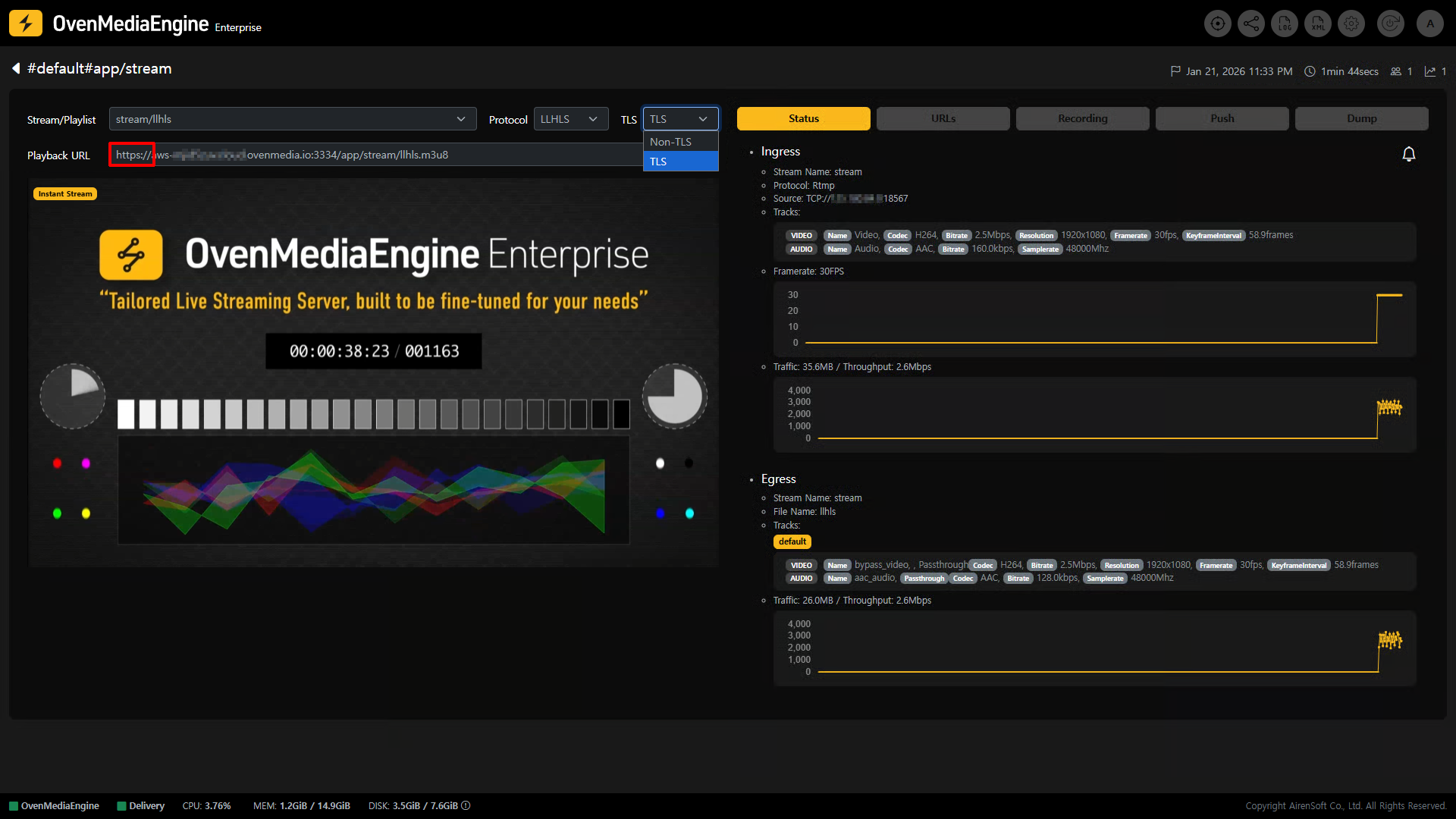Click the restart power icon
The height and width of the screenshot is (819, 1456).
tap(1390, 24)
